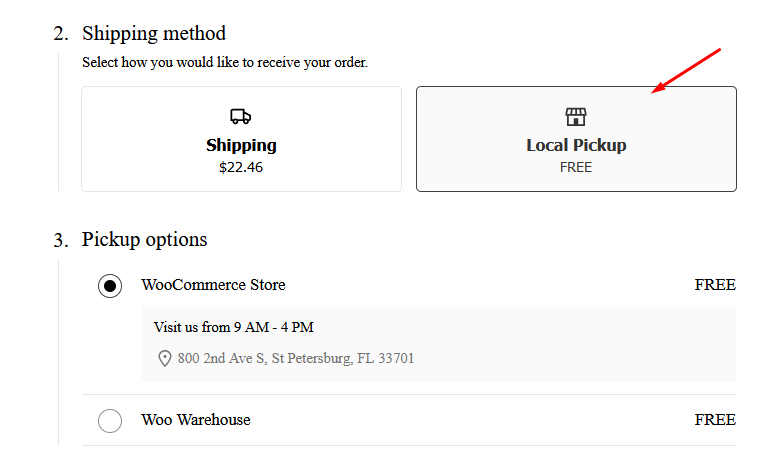Viewport: 778px width, 468px height.
Task: Choose the Shipping $22.46 option card
Action: coord(241,139)
